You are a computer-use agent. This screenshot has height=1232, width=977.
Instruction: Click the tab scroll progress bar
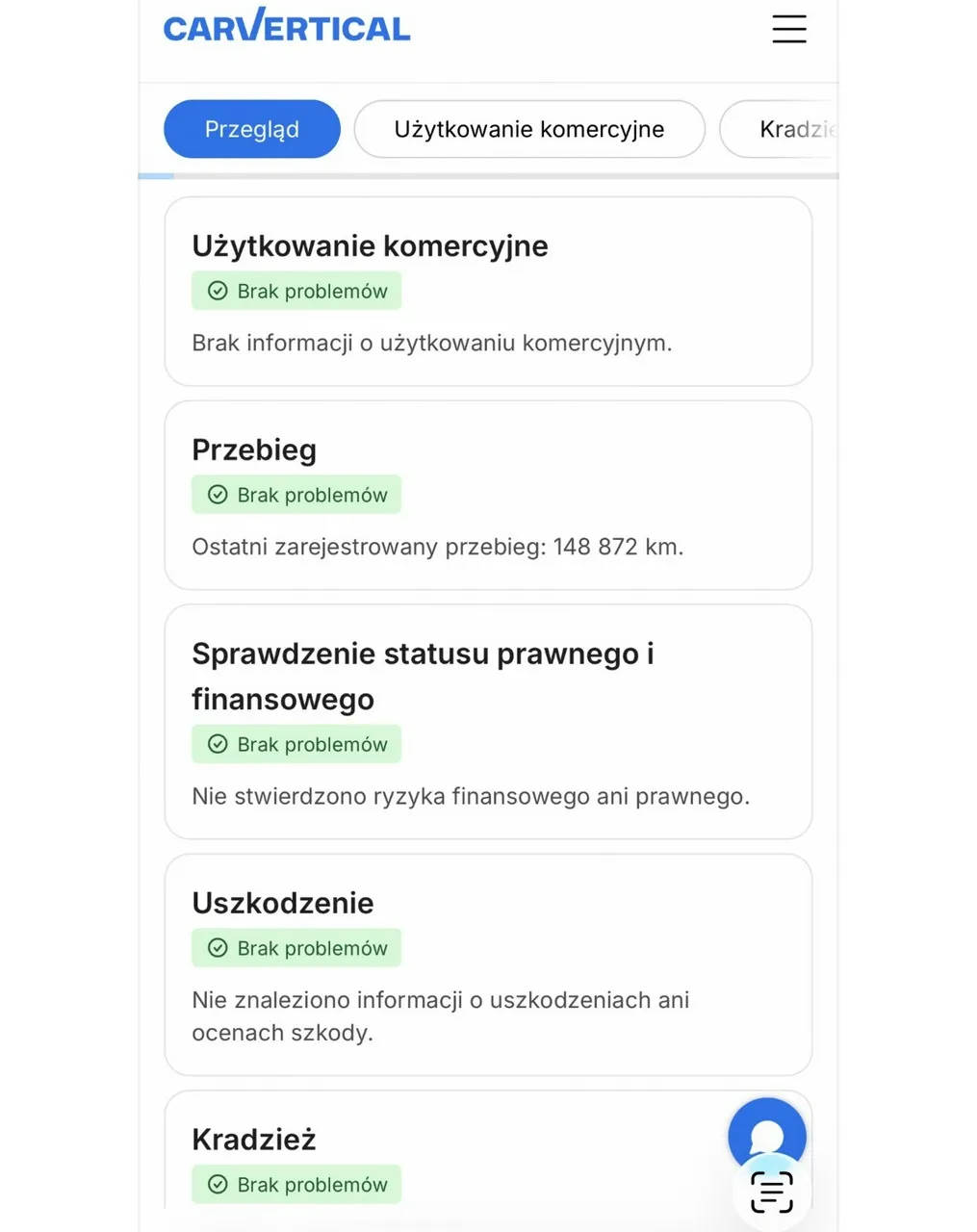coord(488,176)
